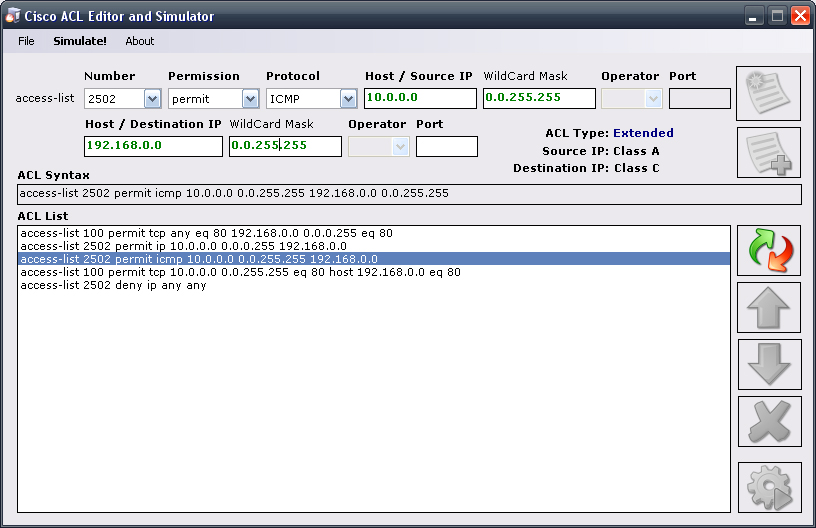The height and width of the screenshot is (528, 816).
Task: Click the destination WildCard Mask field
Action: (x=285, y=146)
